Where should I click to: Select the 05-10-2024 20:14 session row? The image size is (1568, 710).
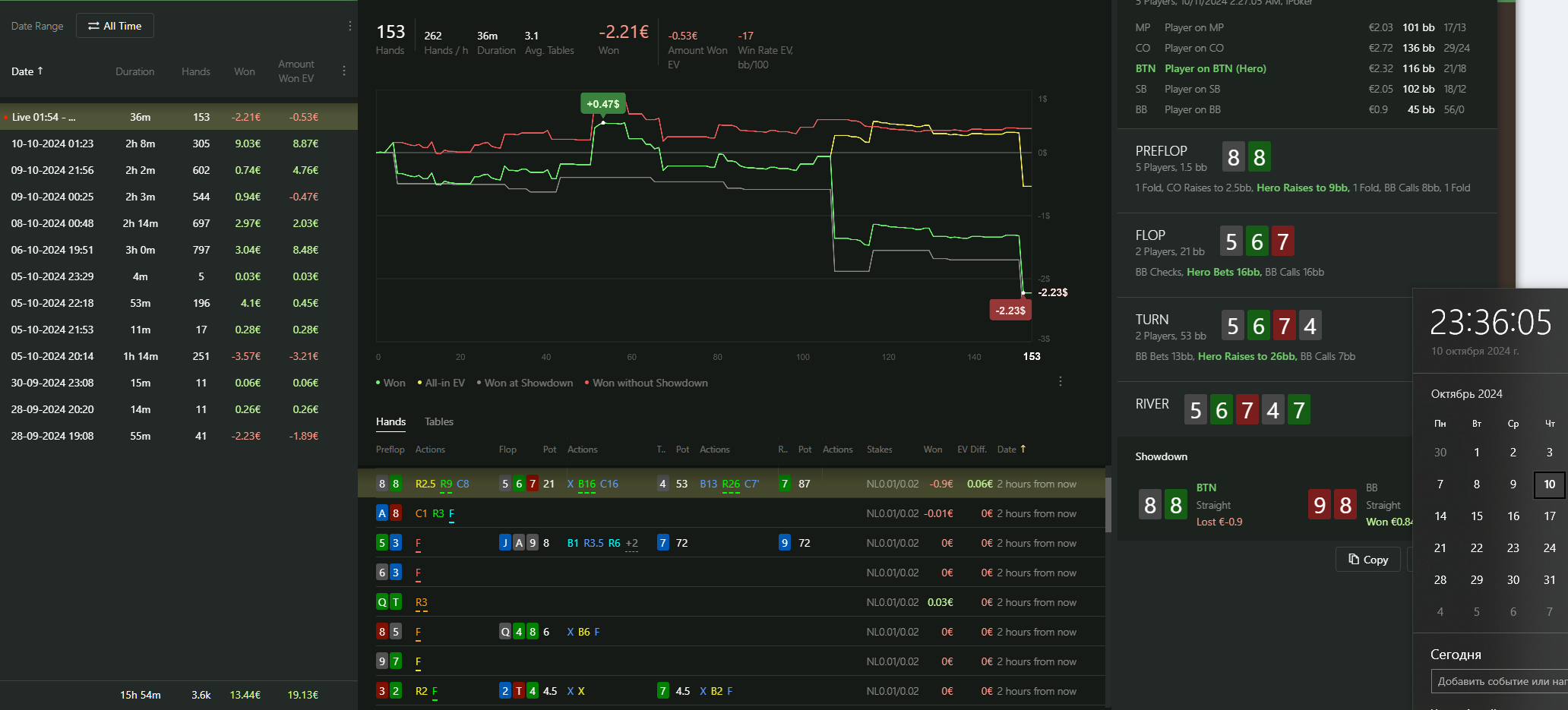179,356
